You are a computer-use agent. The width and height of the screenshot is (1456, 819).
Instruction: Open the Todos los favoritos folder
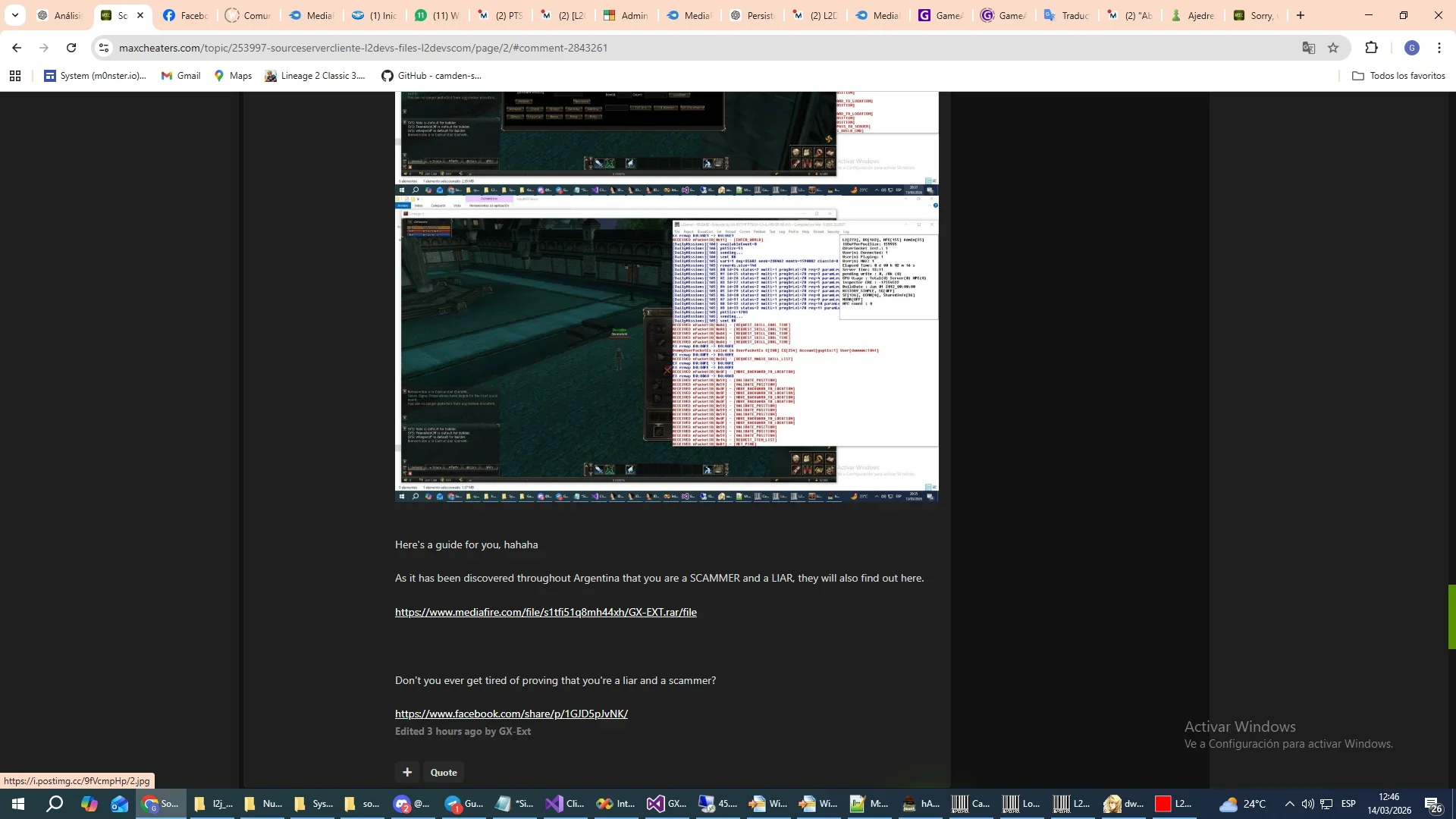[x=1398, y=76]
